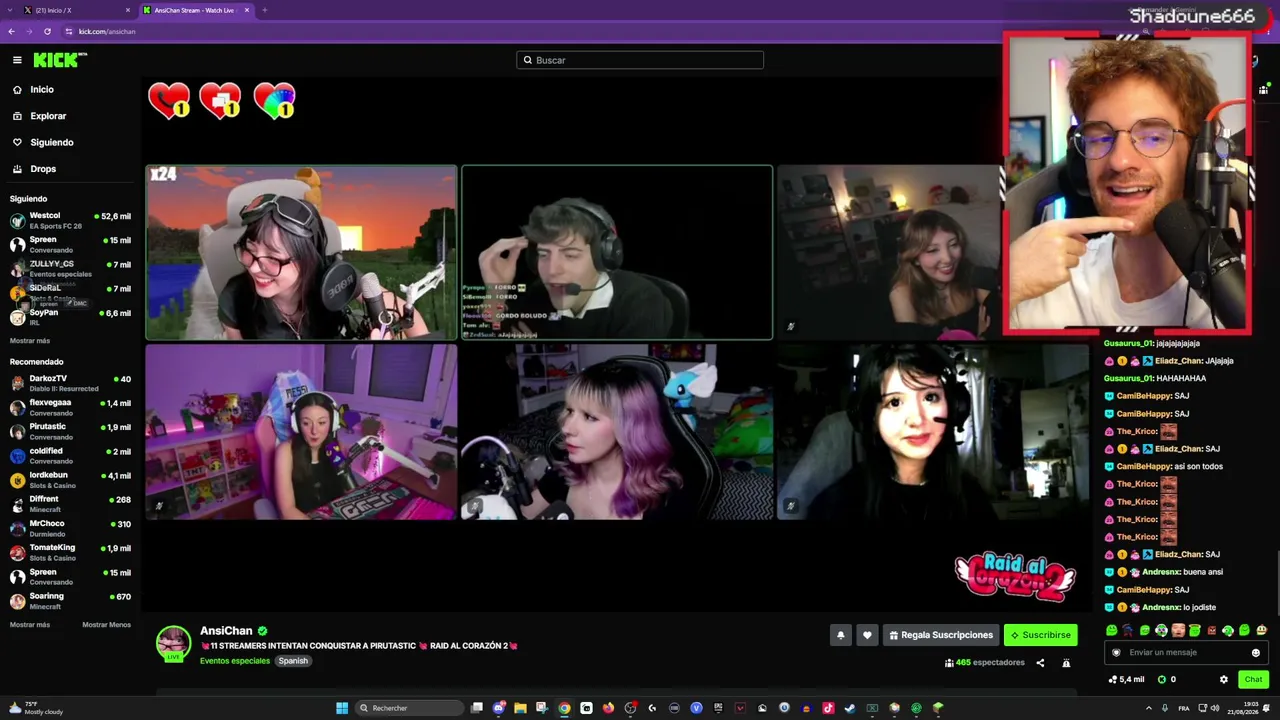Follow the channel with heart button

867,635
